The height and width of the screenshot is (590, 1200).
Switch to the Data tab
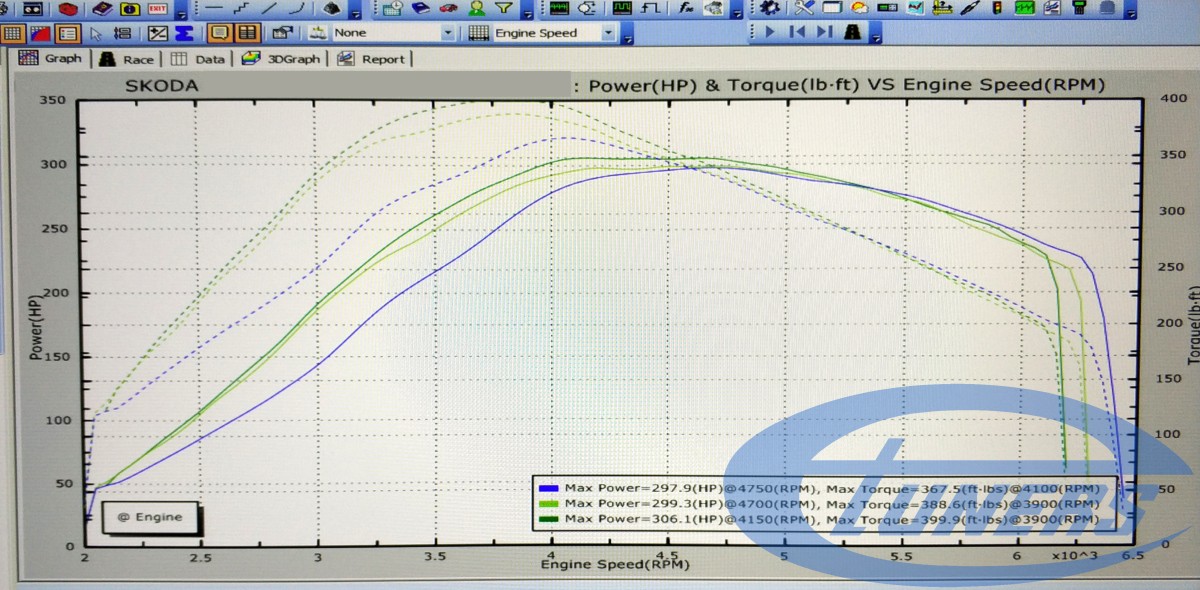[x=197, y=59]
